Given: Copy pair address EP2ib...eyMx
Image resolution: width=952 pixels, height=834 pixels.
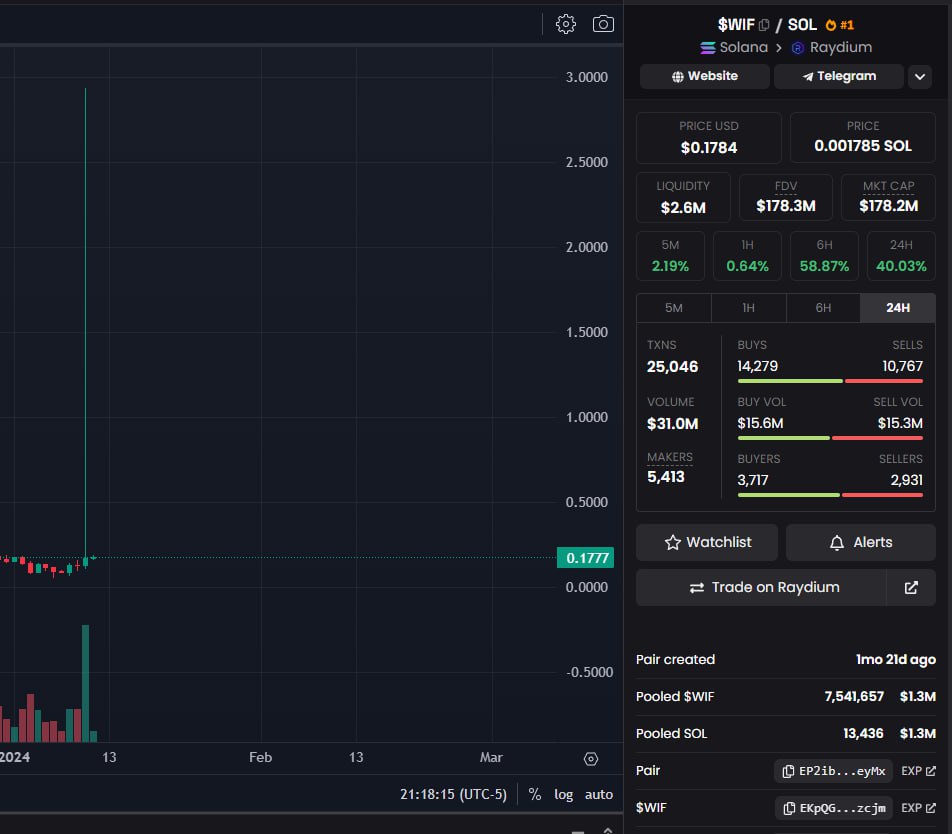Looking at the screenshot, I should coord(833,771).
